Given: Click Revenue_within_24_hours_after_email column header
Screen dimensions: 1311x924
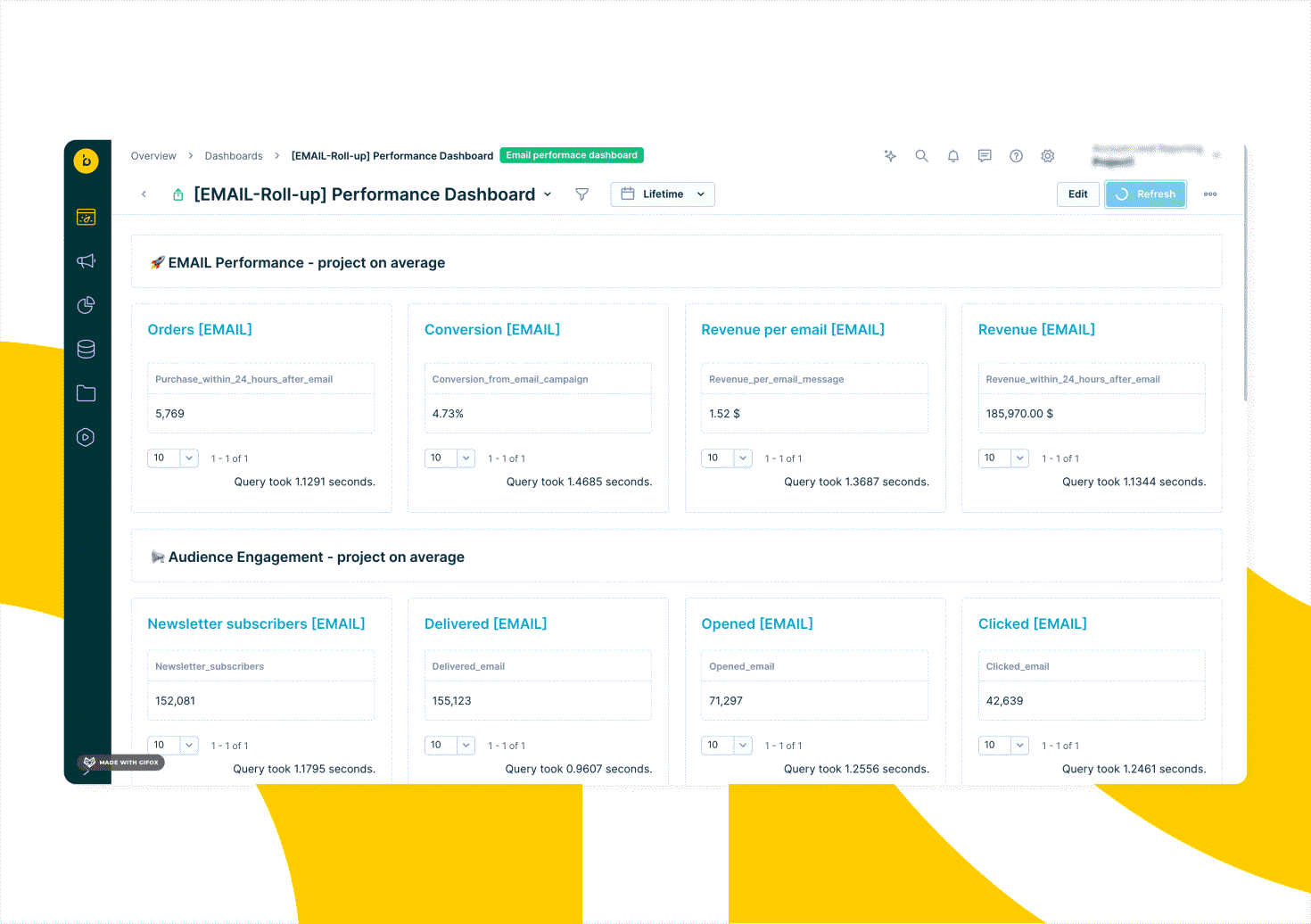Looking at the screenshot, I should (x=1073, y=379).
